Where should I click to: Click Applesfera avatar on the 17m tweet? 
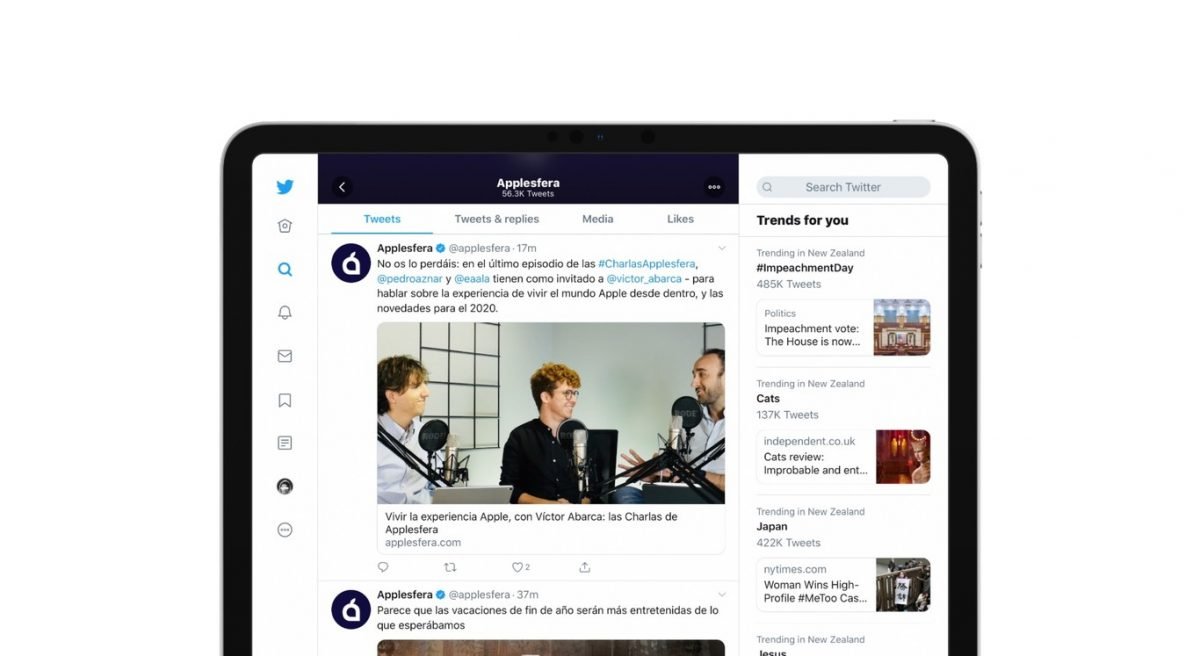(351, 262)
